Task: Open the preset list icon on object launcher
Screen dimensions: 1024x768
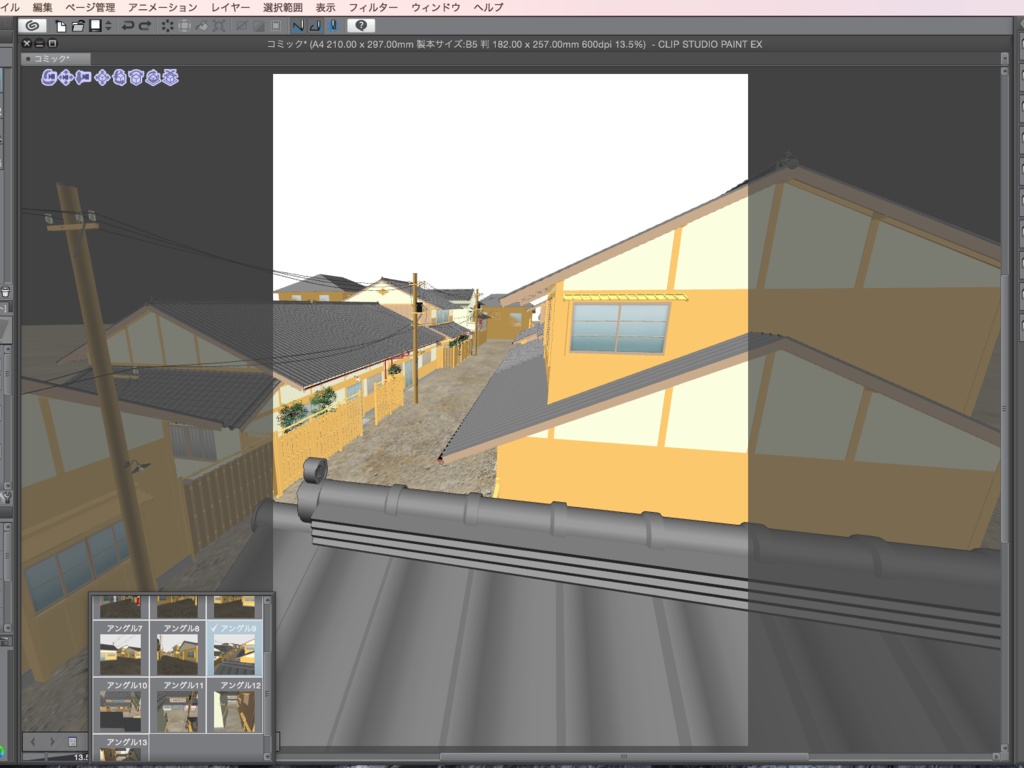Action: [x=72, y=742]
